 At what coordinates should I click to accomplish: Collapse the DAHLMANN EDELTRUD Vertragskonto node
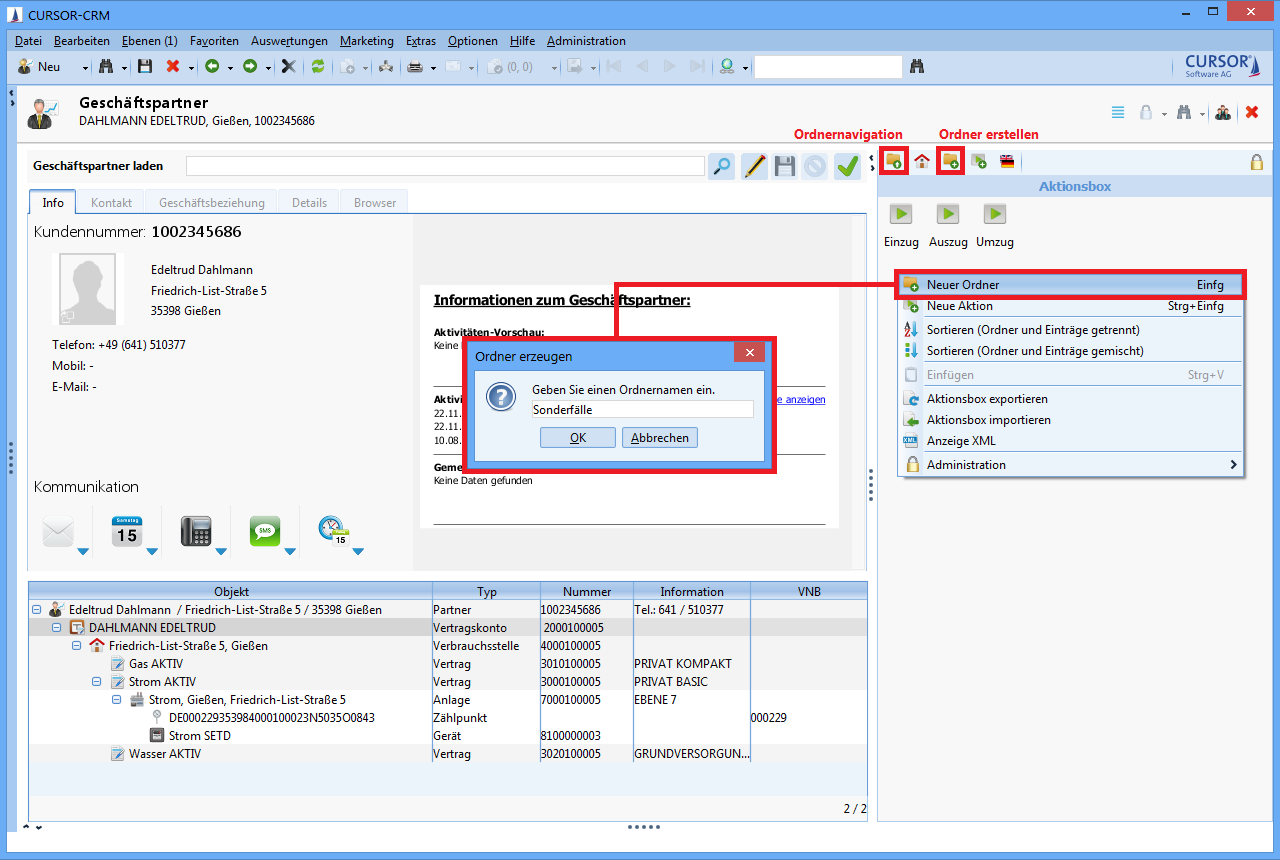point(57,628)
